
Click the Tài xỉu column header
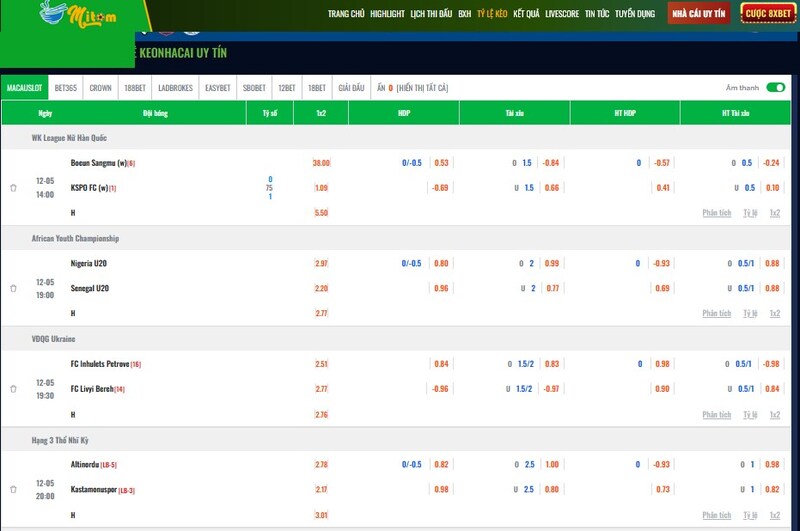coord(515,113)
